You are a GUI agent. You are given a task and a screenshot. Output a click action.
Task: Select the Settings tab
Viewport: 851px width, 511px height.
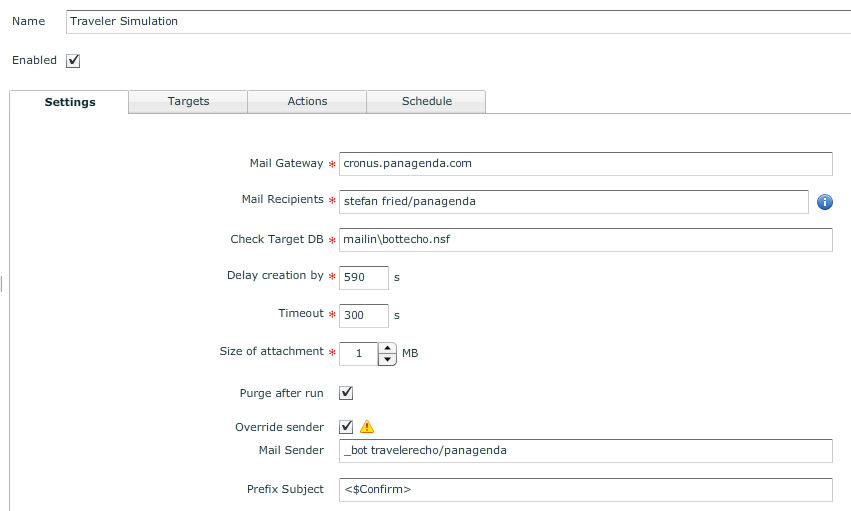[x=70, y=102]
